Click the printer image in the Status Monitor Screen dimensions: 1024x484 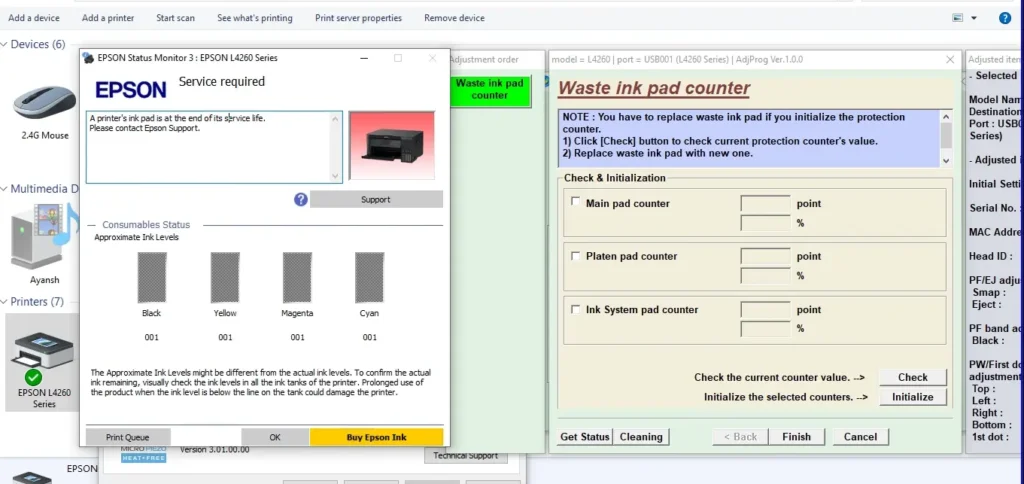point(392,145)
